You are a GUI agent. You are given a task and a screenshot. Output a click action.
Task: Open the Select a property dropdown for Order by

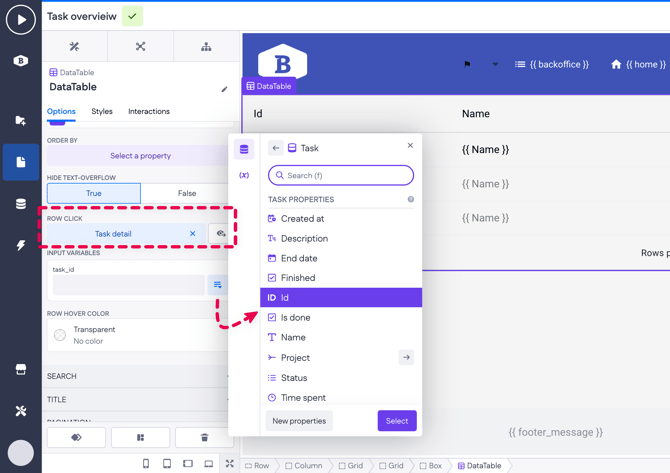(139, 156)
